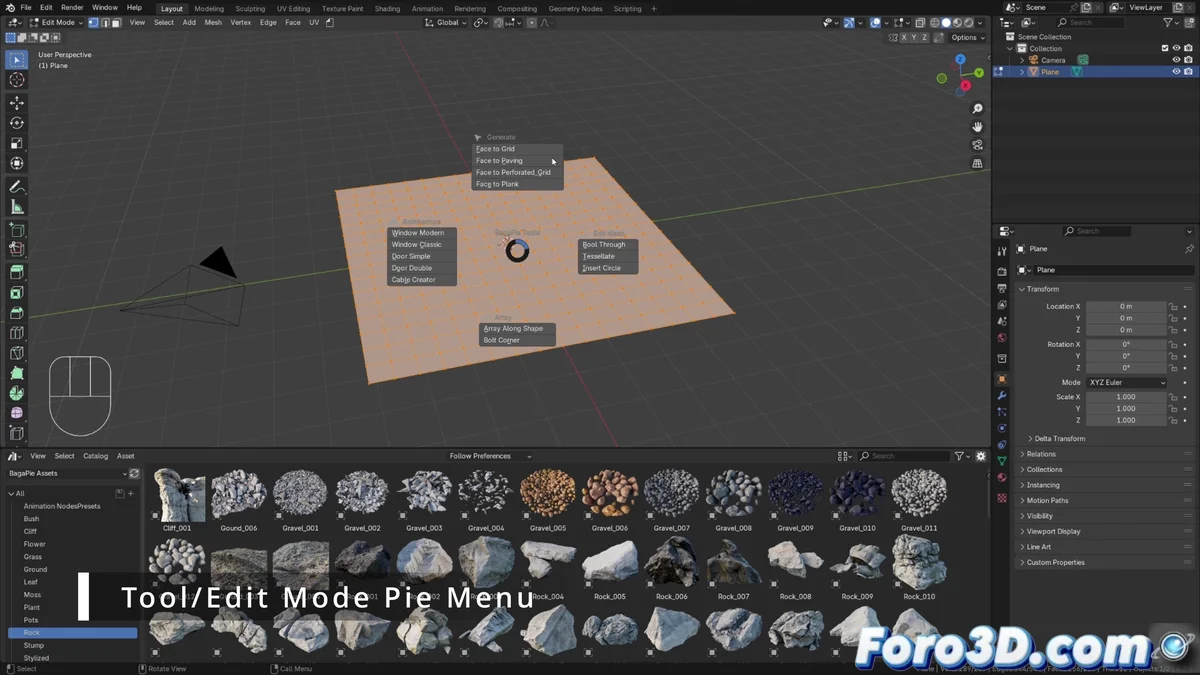Click the pan hand gizmo icon
Image resolution: width=1200 pixels, height=675 pixels.
point(977,127)
